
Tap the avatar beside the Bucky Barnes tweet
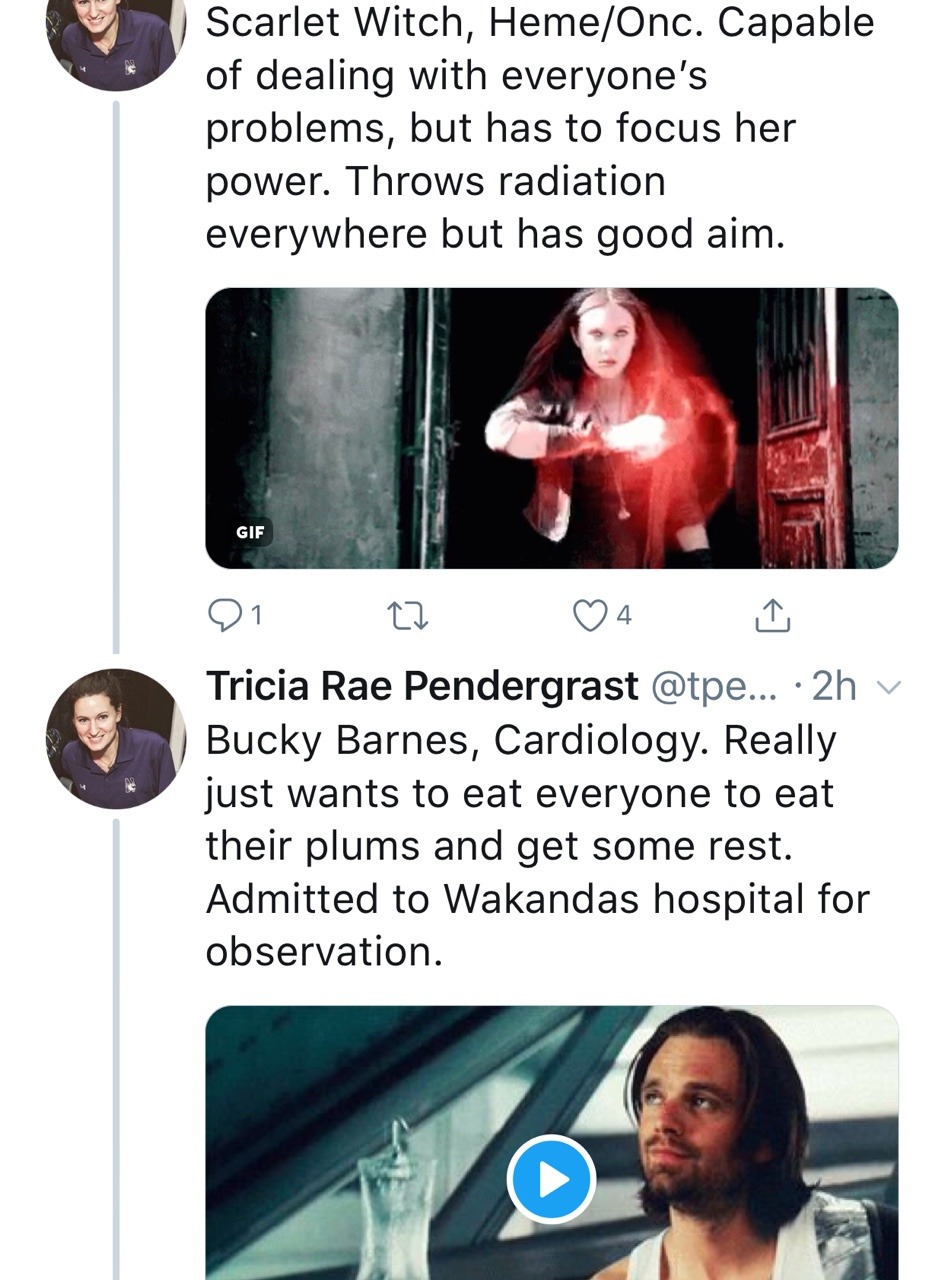(x=116, y=739)
